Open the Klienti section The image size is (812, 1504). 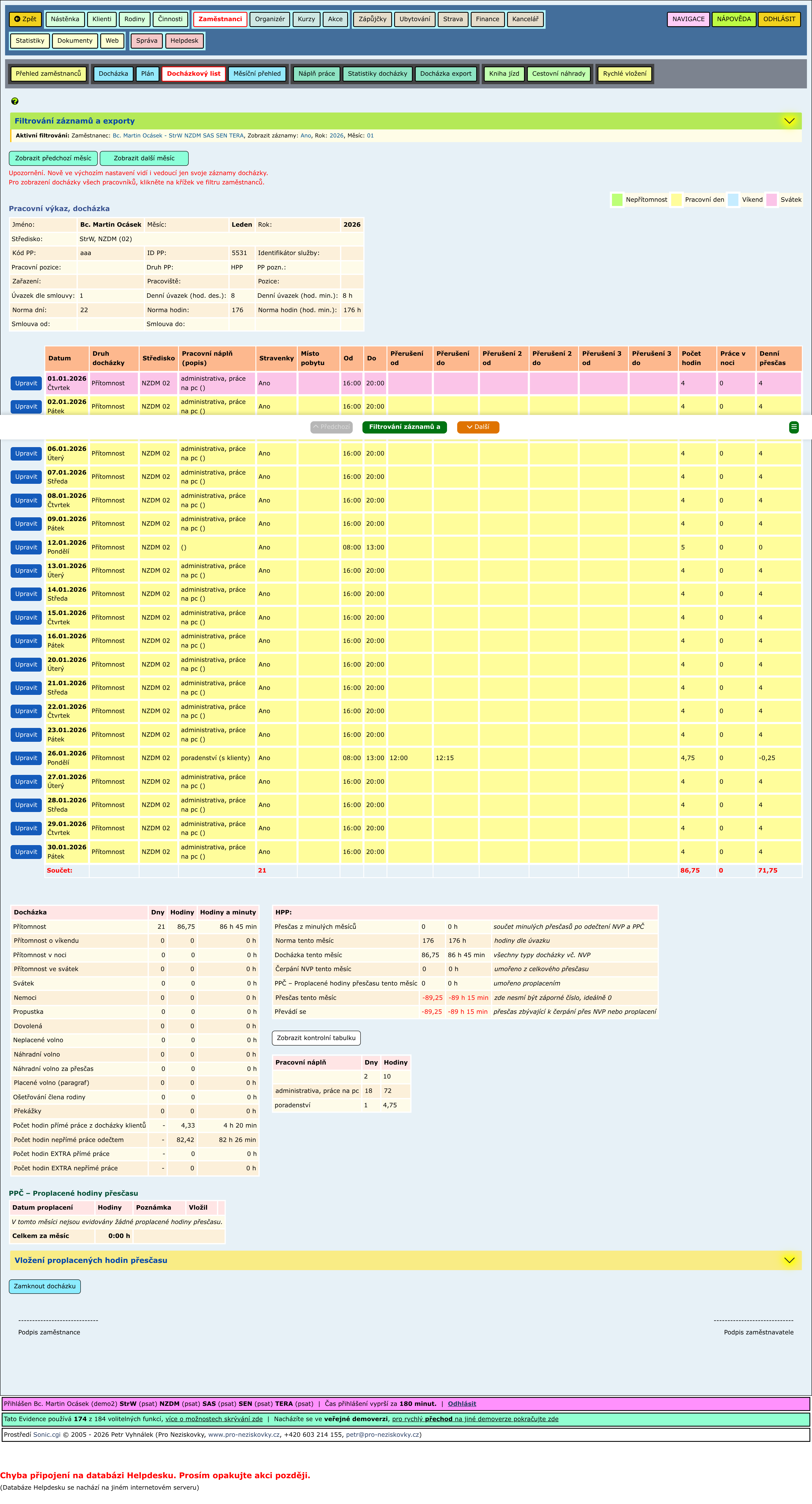point(101,19)
